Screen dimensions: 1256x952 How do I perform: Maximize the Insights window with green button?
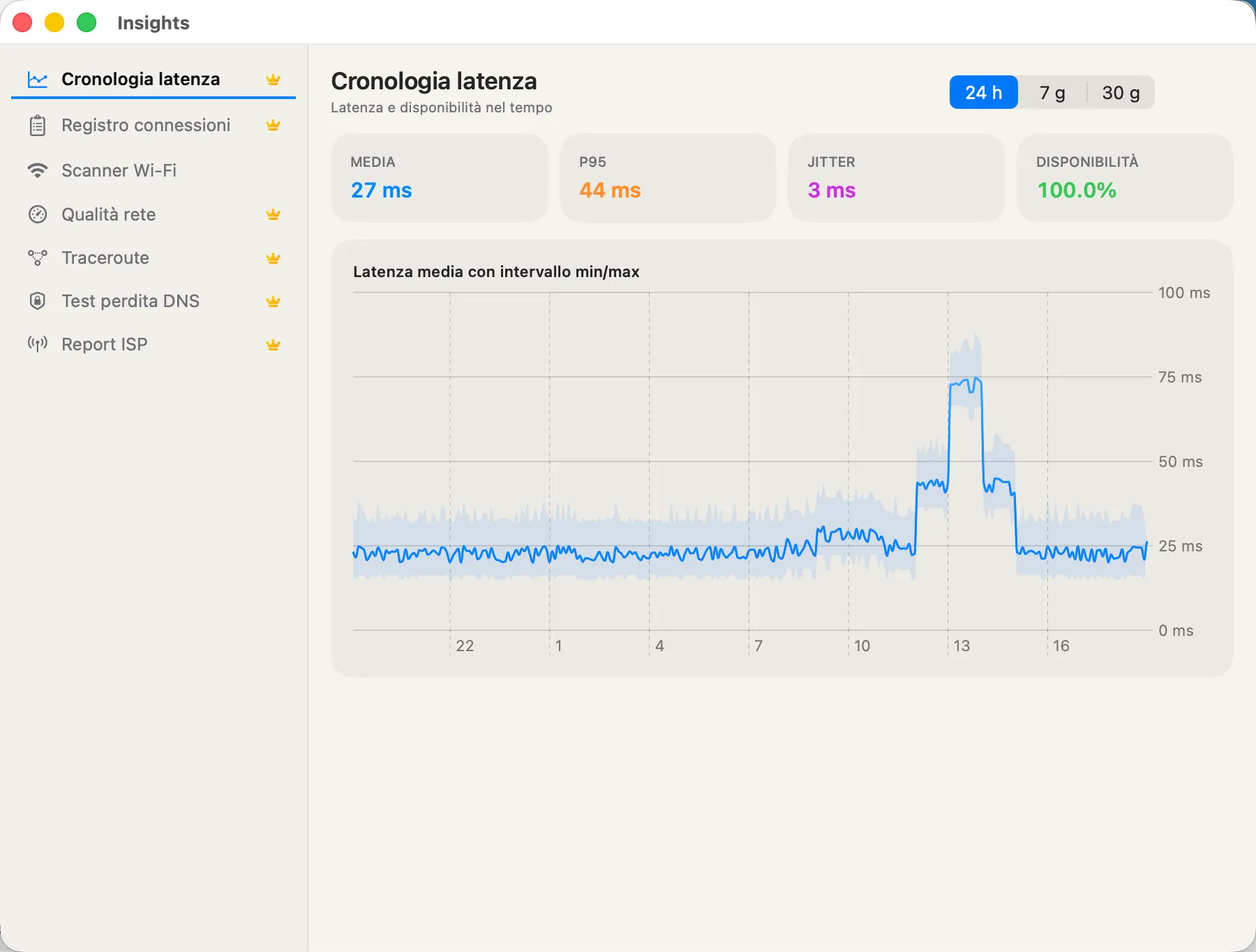[87, 22]
